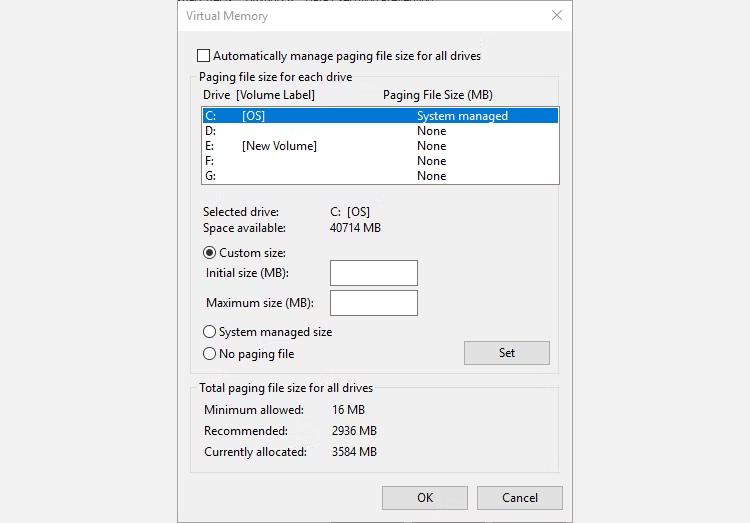Select drive G: row
The height and width of the screenshot is (523, 750).
[380, 176]
